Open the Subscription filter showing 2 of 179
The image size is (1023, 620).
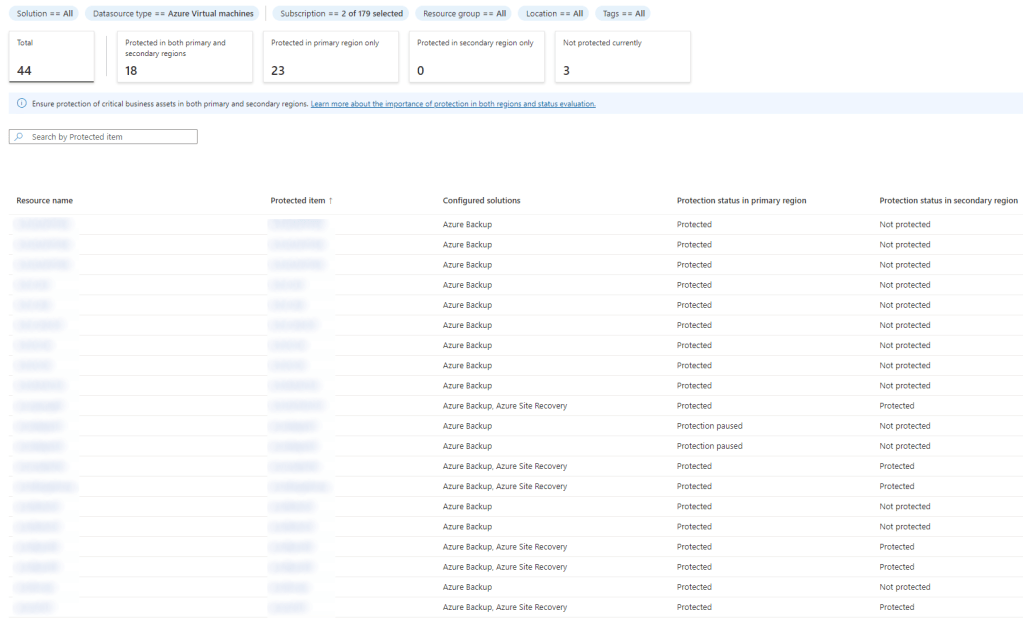(x=341, y=13)
